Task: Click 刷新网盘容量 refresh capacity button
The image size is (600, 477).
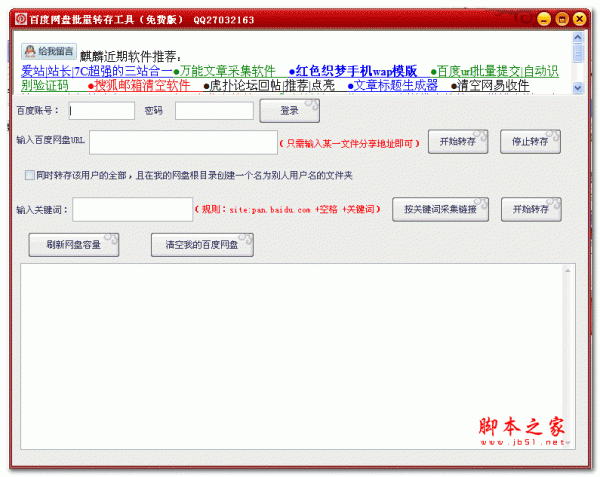Action: [x=74, y=244]
